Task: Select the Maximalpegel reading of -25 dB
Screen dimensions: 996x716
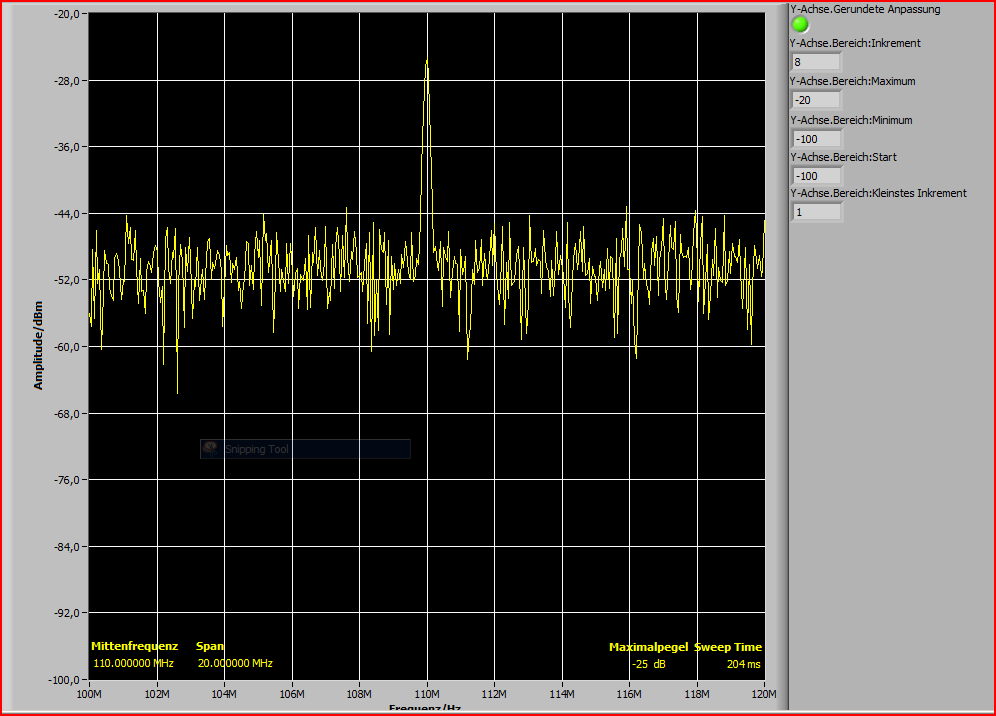Action: (x=649, y=664)
